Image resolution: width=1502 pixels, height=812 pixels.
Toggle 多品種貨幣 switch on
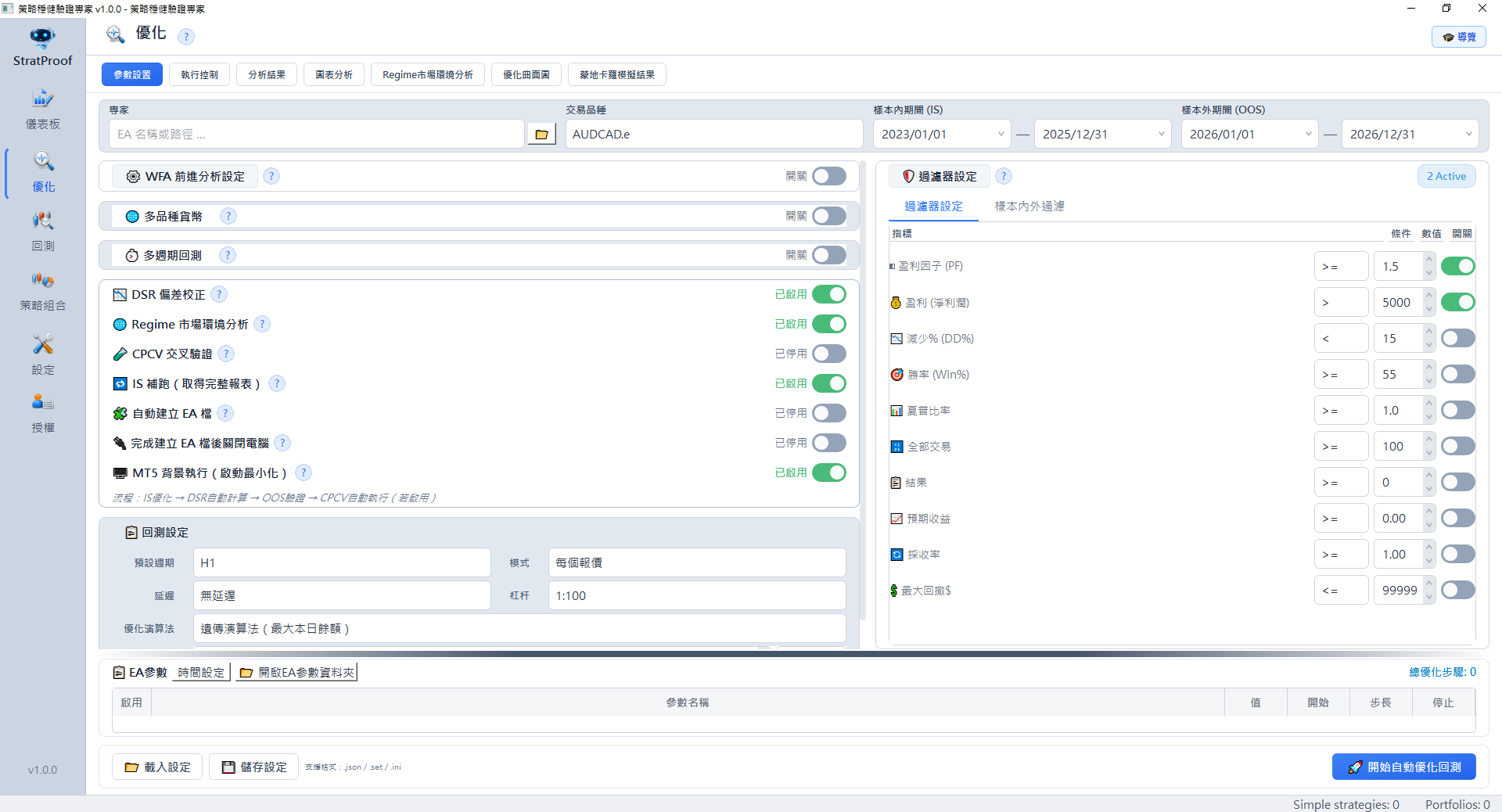[829, 216]
